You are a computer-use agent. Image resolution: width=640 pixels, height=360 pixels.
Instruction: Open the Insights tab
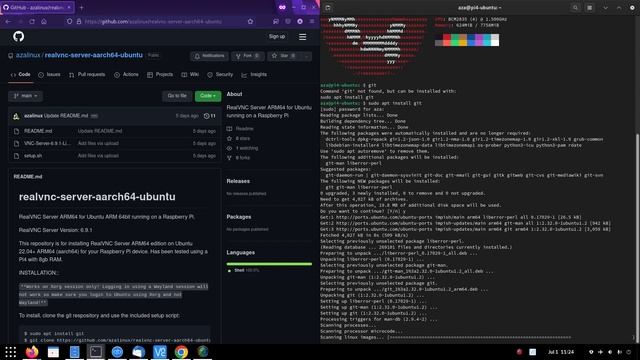tap(254, 75)
